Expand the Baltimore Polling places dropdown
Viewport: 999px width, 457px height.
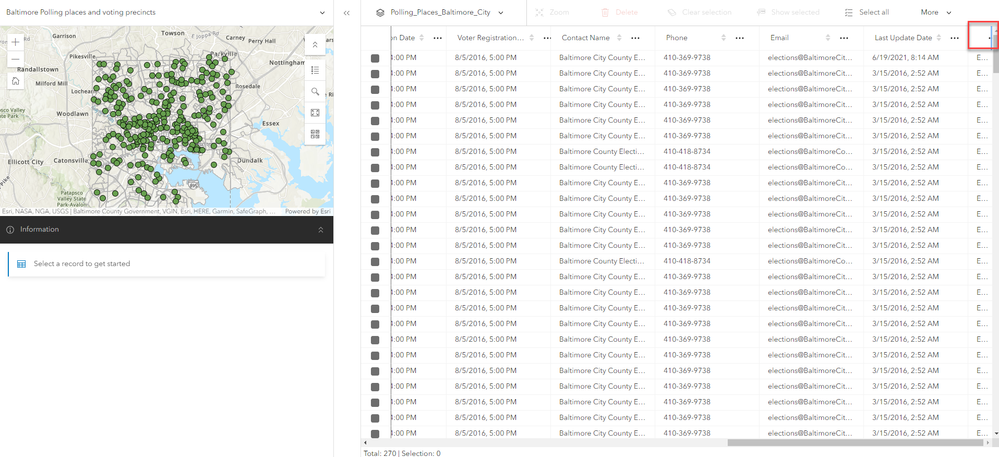[322, 12]
